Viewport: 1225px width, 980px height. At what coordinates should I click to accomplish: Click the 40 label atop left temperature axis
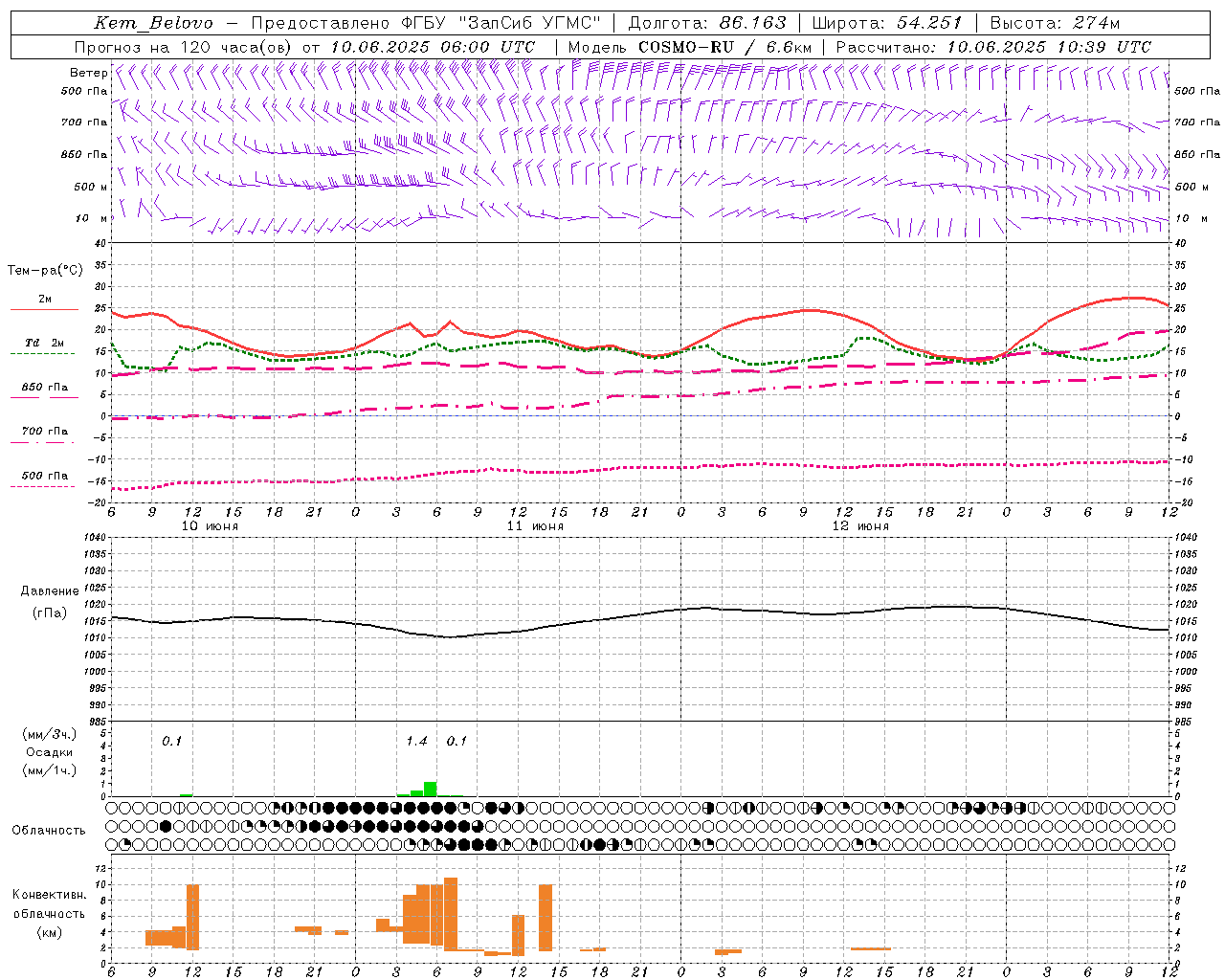click(x=100, y=243)
